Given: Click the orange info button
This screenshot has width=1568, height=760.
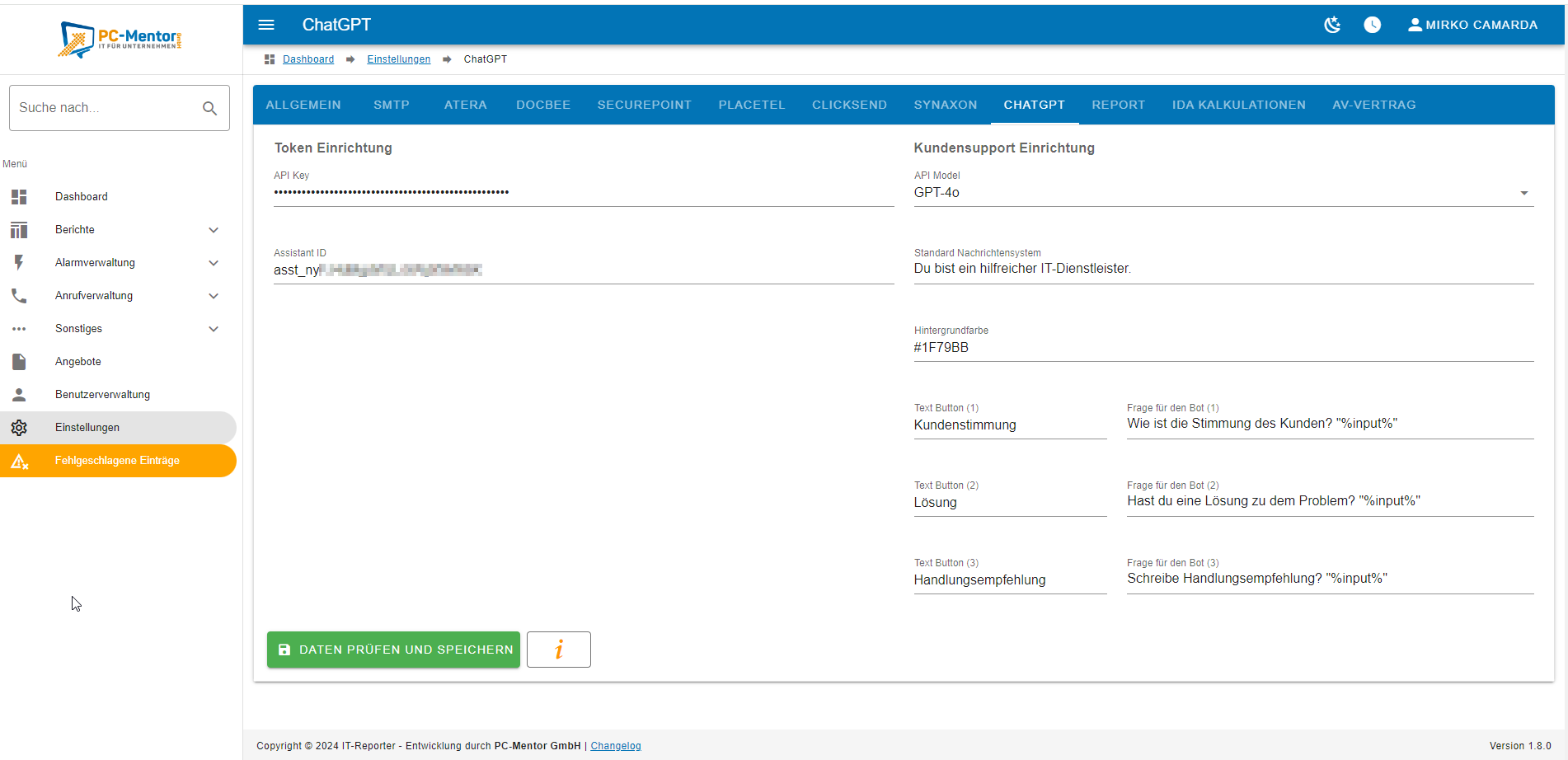Looking at the screenshot, I should [x=559, y=650].
